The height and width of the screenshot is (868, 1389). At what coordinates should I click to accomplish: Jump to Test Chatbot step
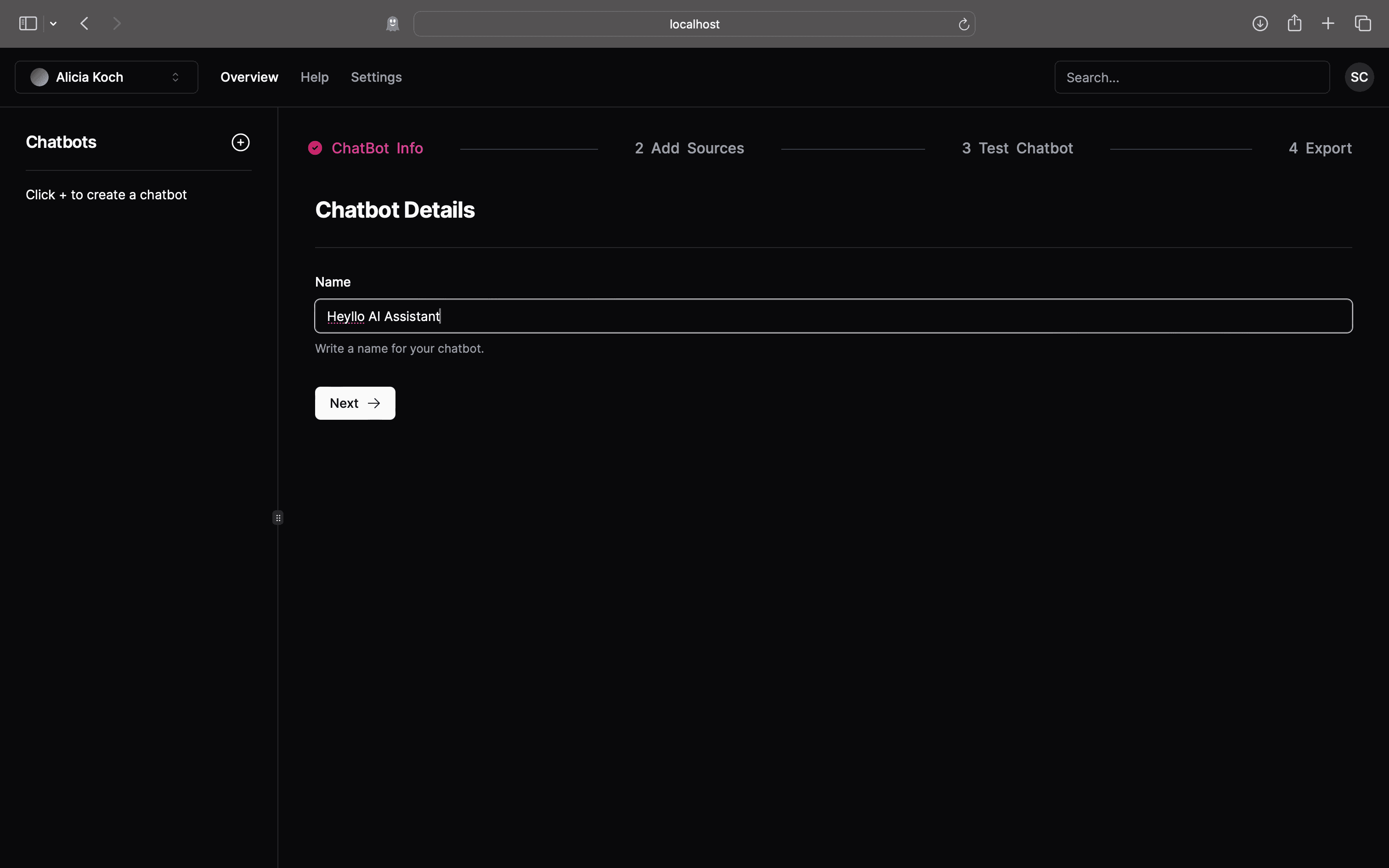tap(1017, 148)
